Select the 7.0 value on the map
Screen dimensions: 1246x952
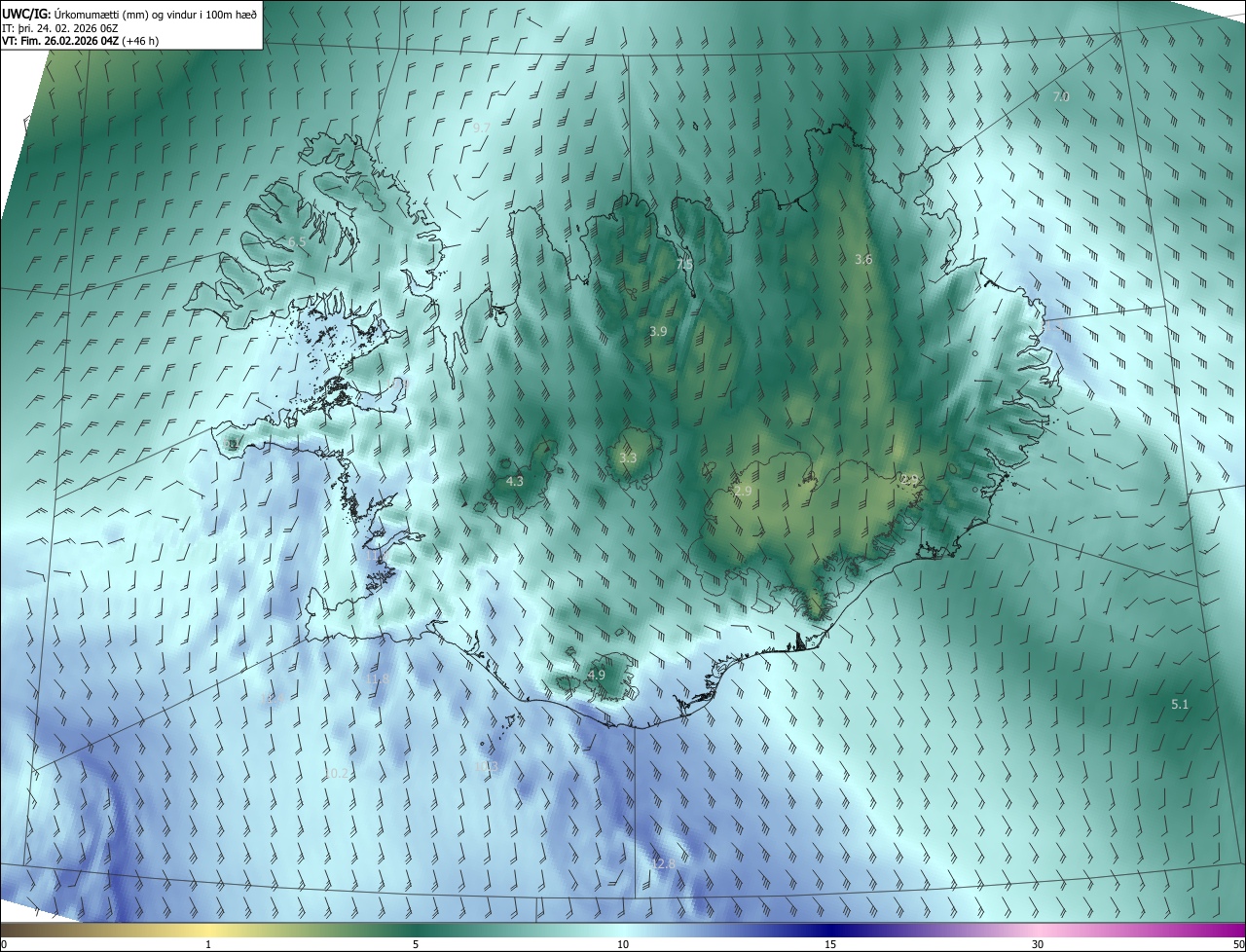(1061, 96)
